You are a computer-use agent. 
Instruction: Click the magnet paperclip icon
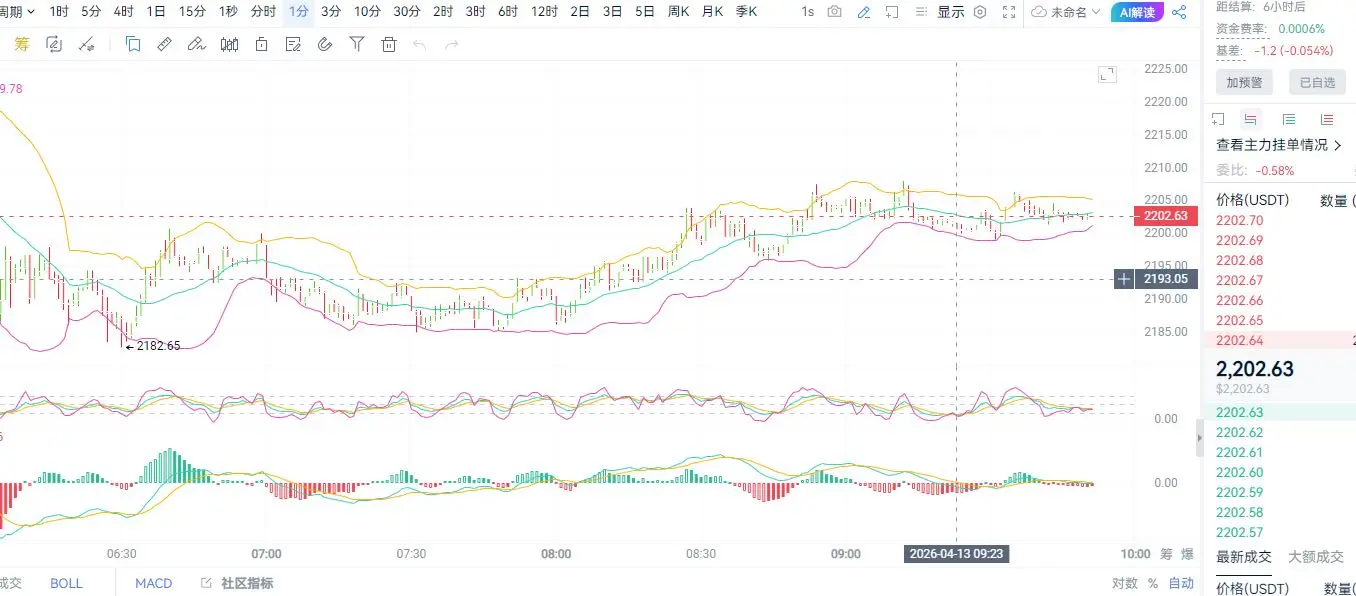[x=325, y=44]
